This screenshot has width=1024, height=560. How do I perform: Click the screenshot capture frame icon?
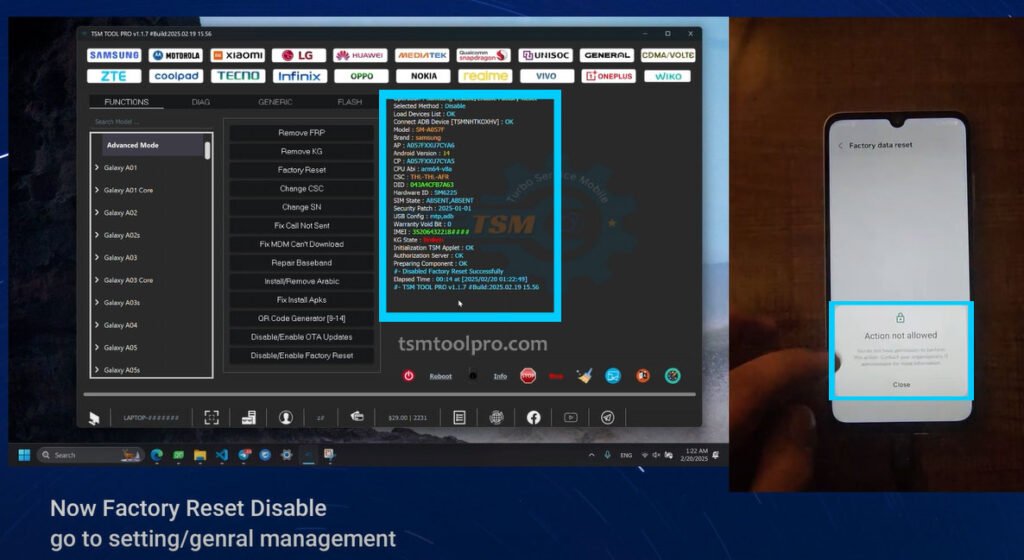pyautogui.click(x=212, y=418)
